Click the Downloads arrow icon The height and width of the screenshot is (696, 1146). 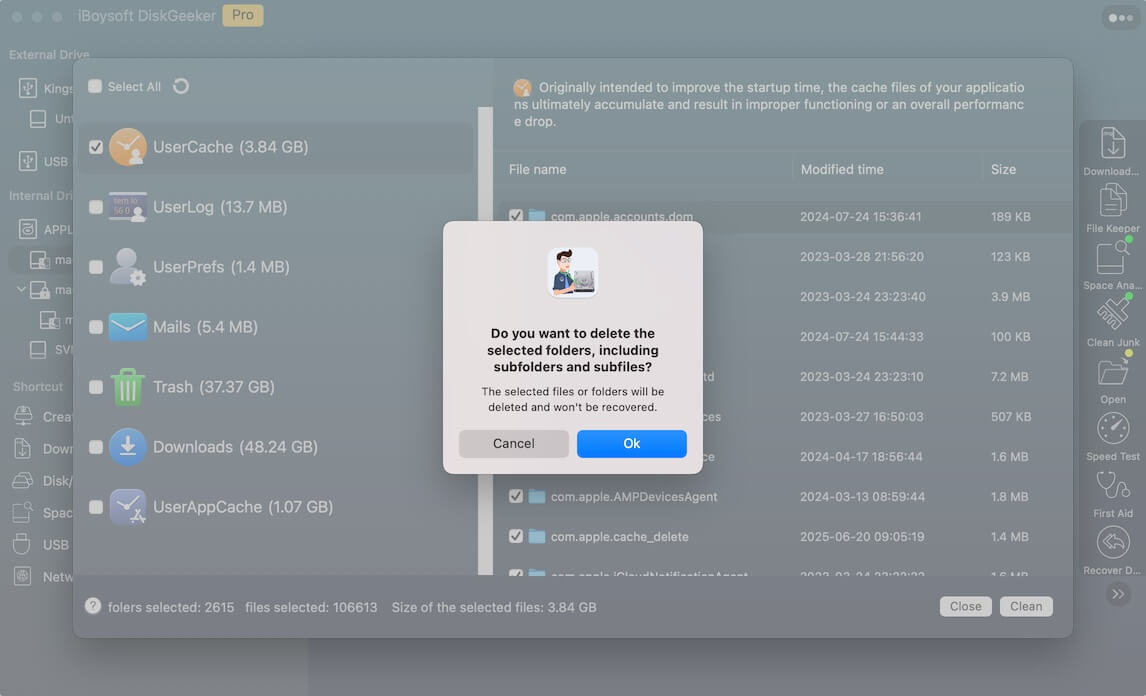point(128,447)
